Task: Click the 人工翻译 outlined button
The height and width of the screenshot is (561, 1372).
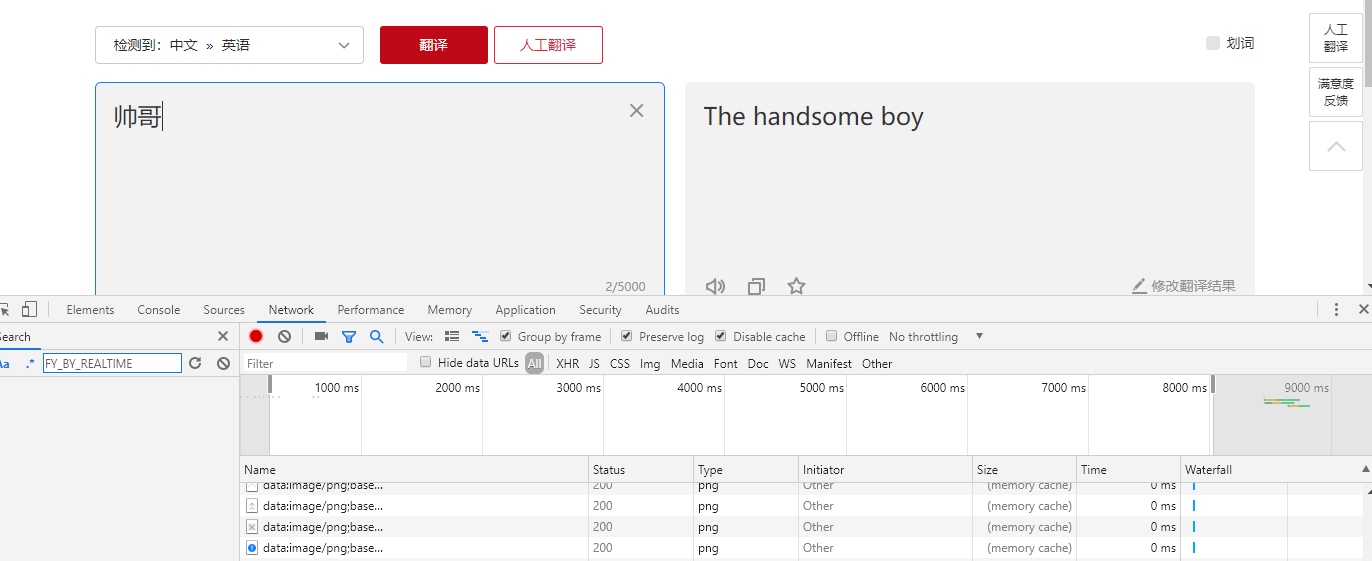Action: 548,45
